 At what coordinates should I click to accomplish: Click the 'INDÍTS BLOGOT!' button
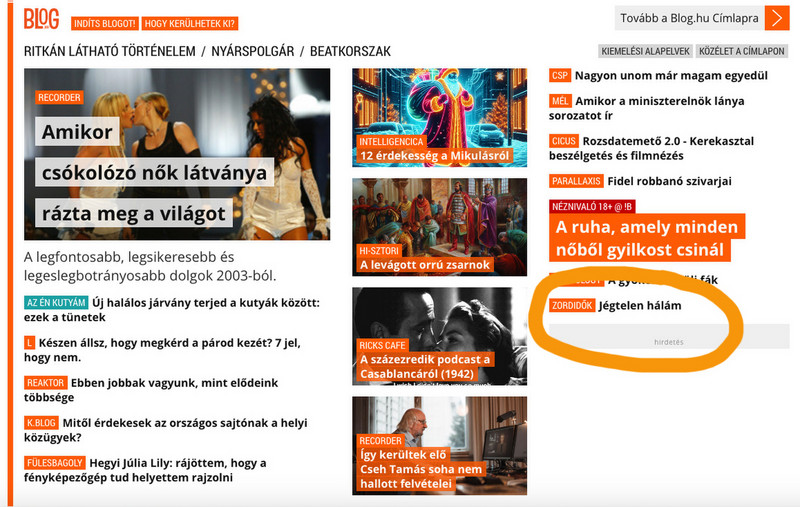pos(104,23)
